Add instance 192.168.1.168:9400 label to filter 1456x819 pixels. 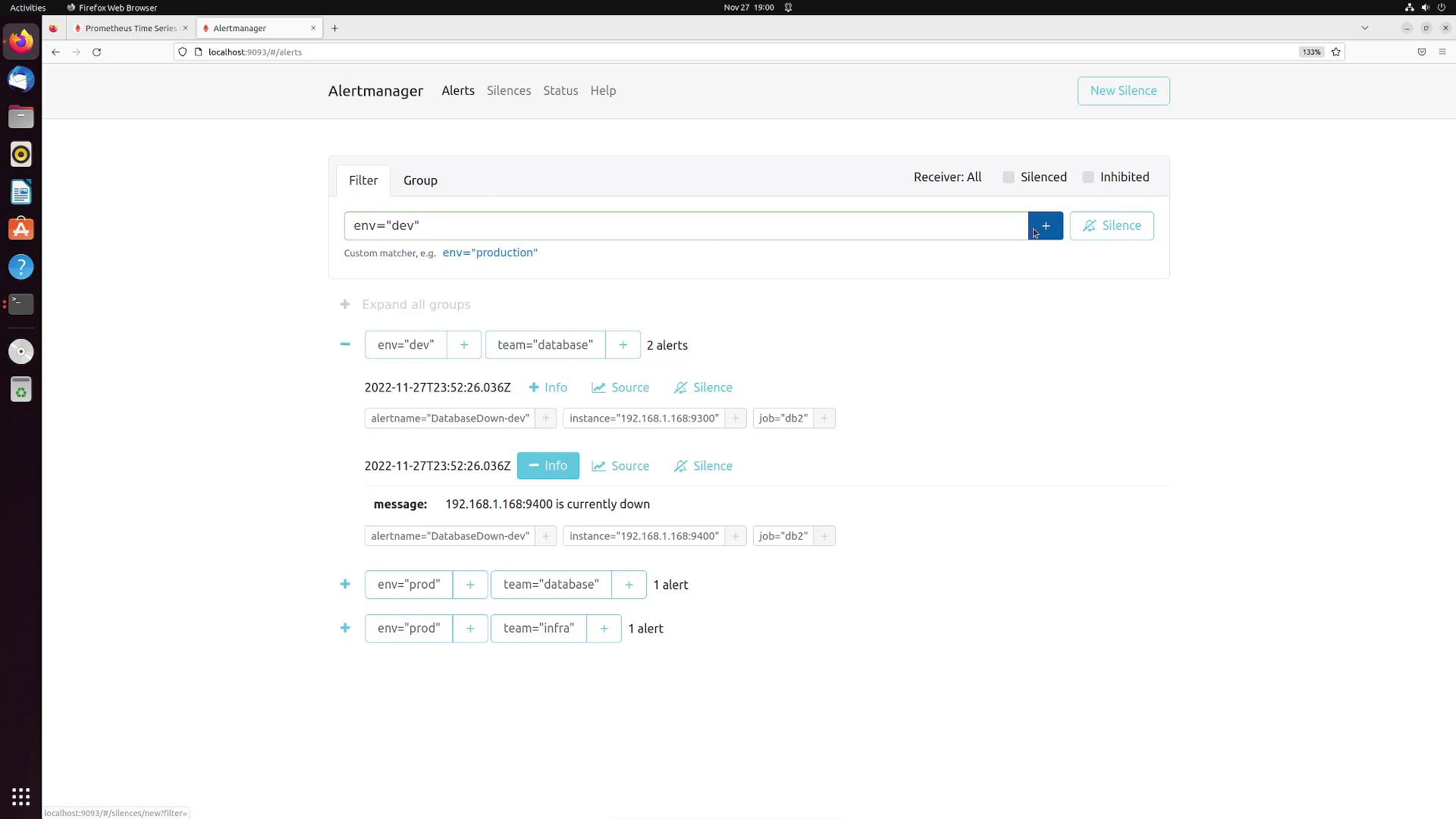[735, 536]
